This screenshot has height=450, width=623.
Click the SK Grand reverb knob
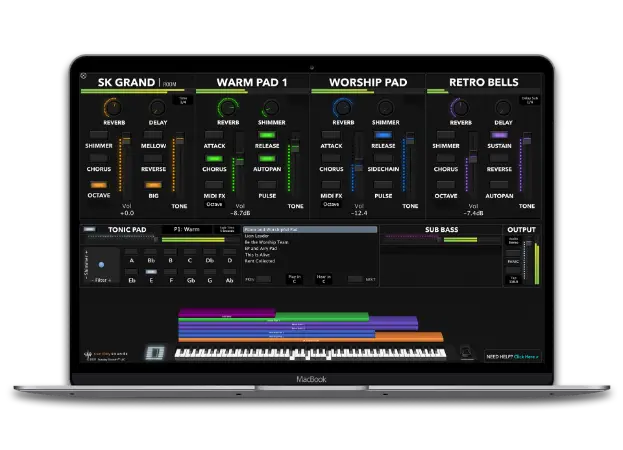coord(112,107)
